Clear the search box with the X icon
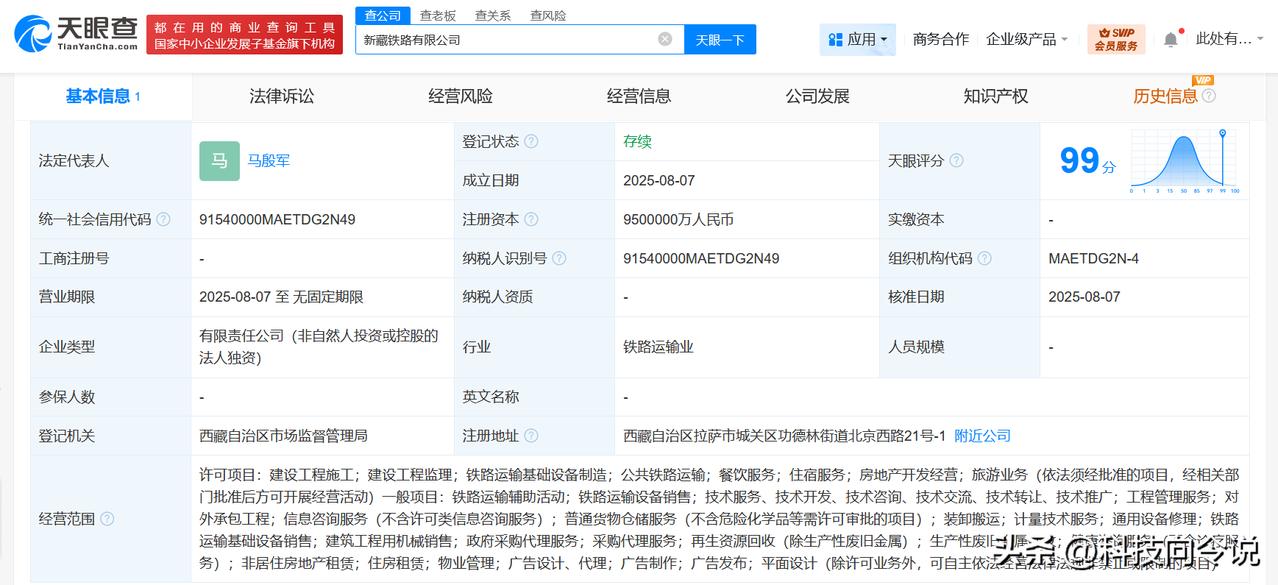1278x585 pixels. pos(665,39)
